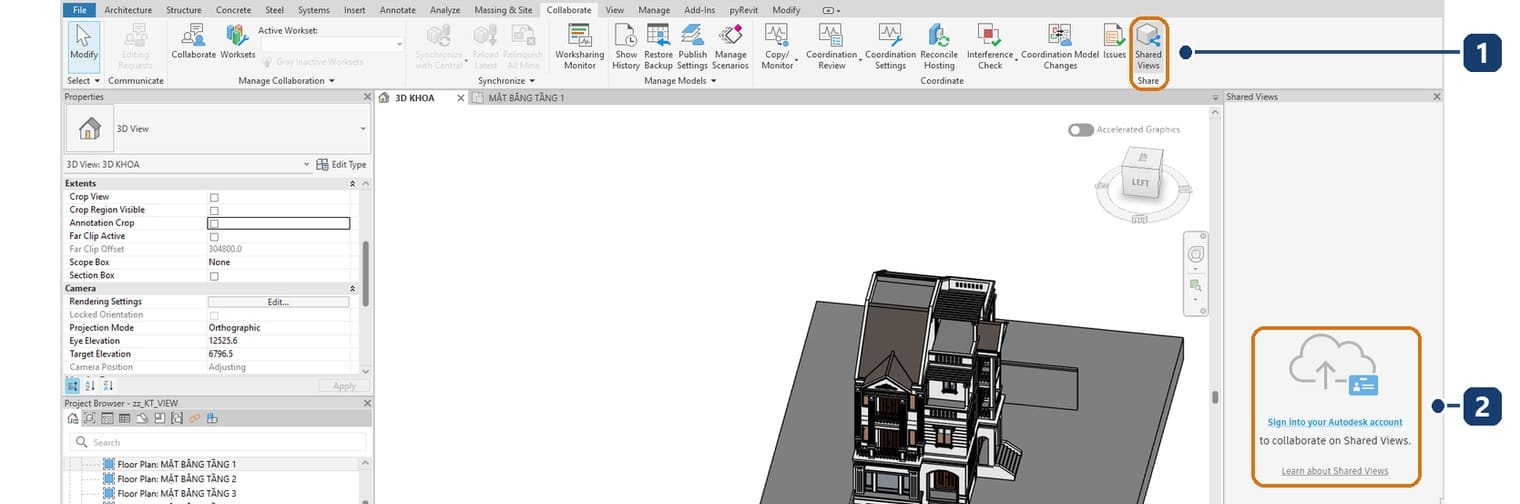Toggle the Crop View checkbox
The height and width of the screenshot is (504, 1520).
tap(214, 197)
